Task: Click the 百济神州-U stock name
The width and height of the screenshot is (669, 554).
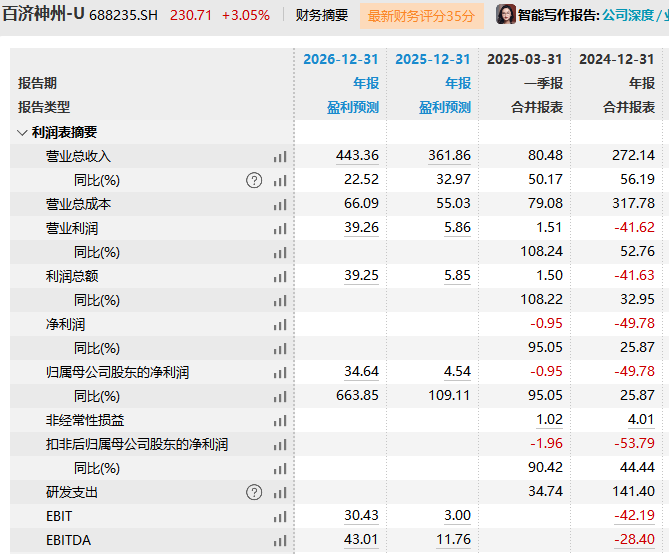Action: (x=44, y=15)
